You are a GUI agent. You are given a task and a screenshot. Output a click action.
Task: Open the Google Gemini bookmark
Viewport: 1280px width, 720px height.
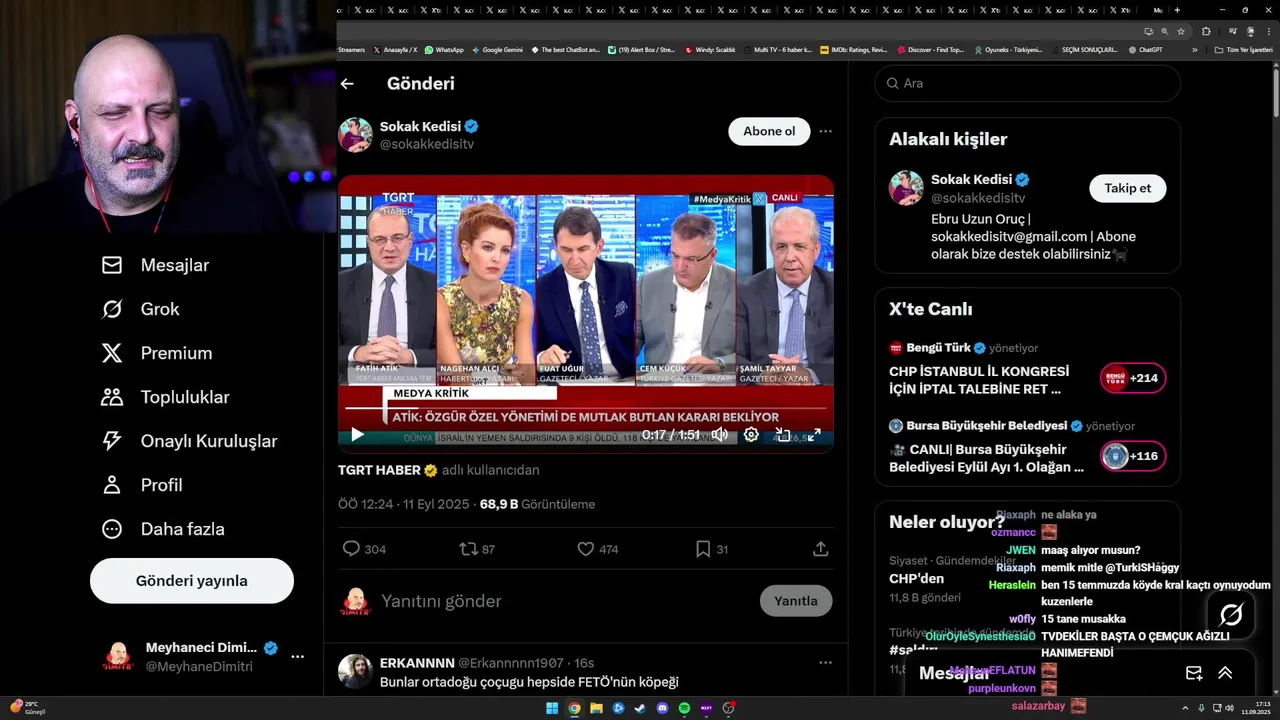(497, 49)
